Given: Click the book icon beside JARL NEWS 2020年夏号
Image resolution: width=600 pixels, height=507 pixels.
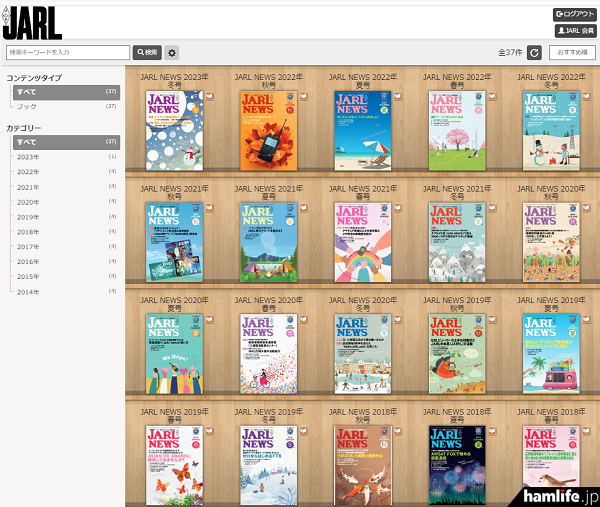Looking at the screenshot, I should (207, 320).
